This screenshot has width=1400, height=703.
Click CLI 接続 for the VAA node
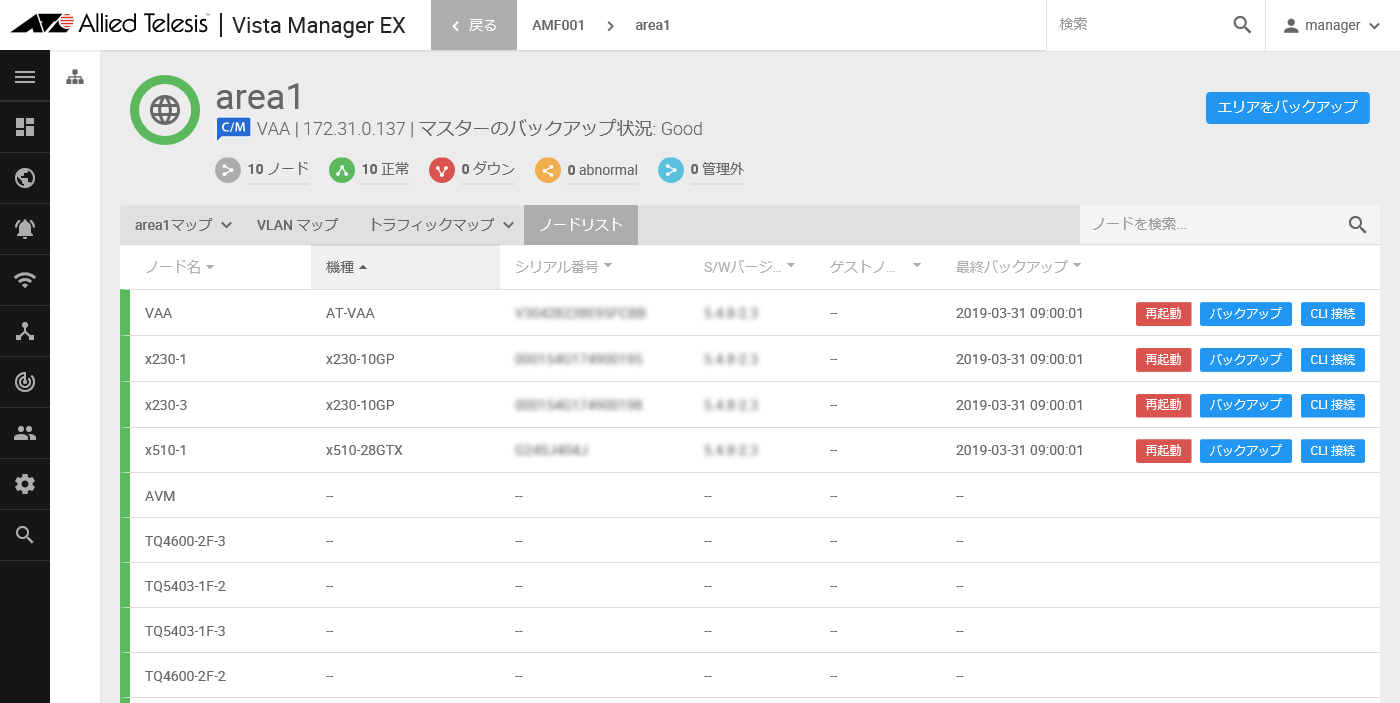coord(1333,314)
